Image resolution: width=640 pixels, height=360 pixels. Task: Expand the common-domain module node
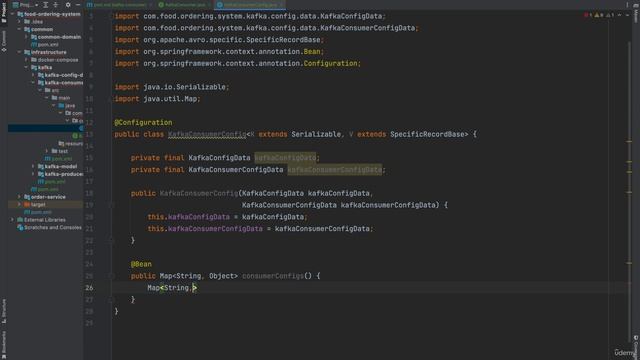(x=27, y=37)
